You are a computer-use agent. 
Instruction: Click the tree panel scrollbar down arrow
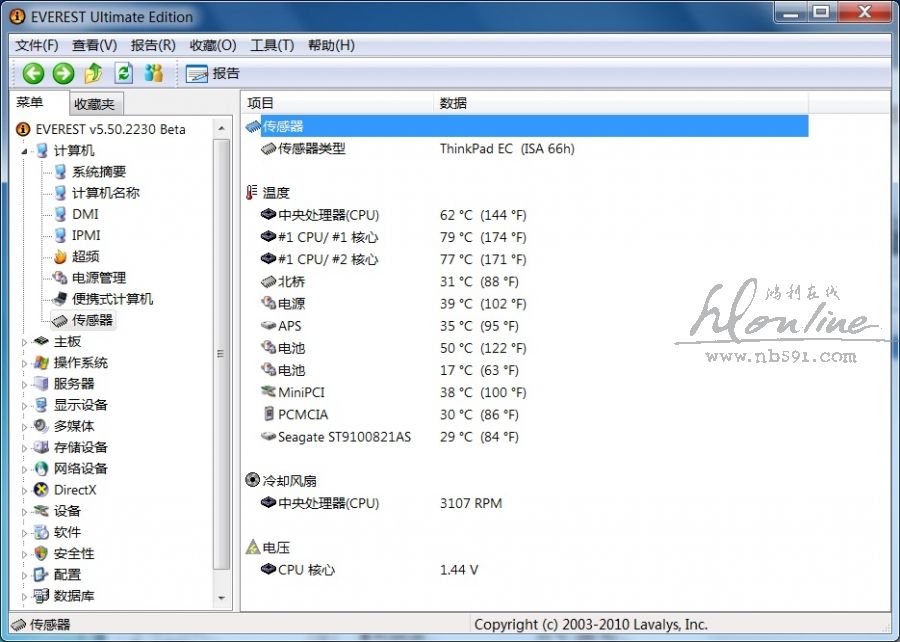(x=223, y=598)
